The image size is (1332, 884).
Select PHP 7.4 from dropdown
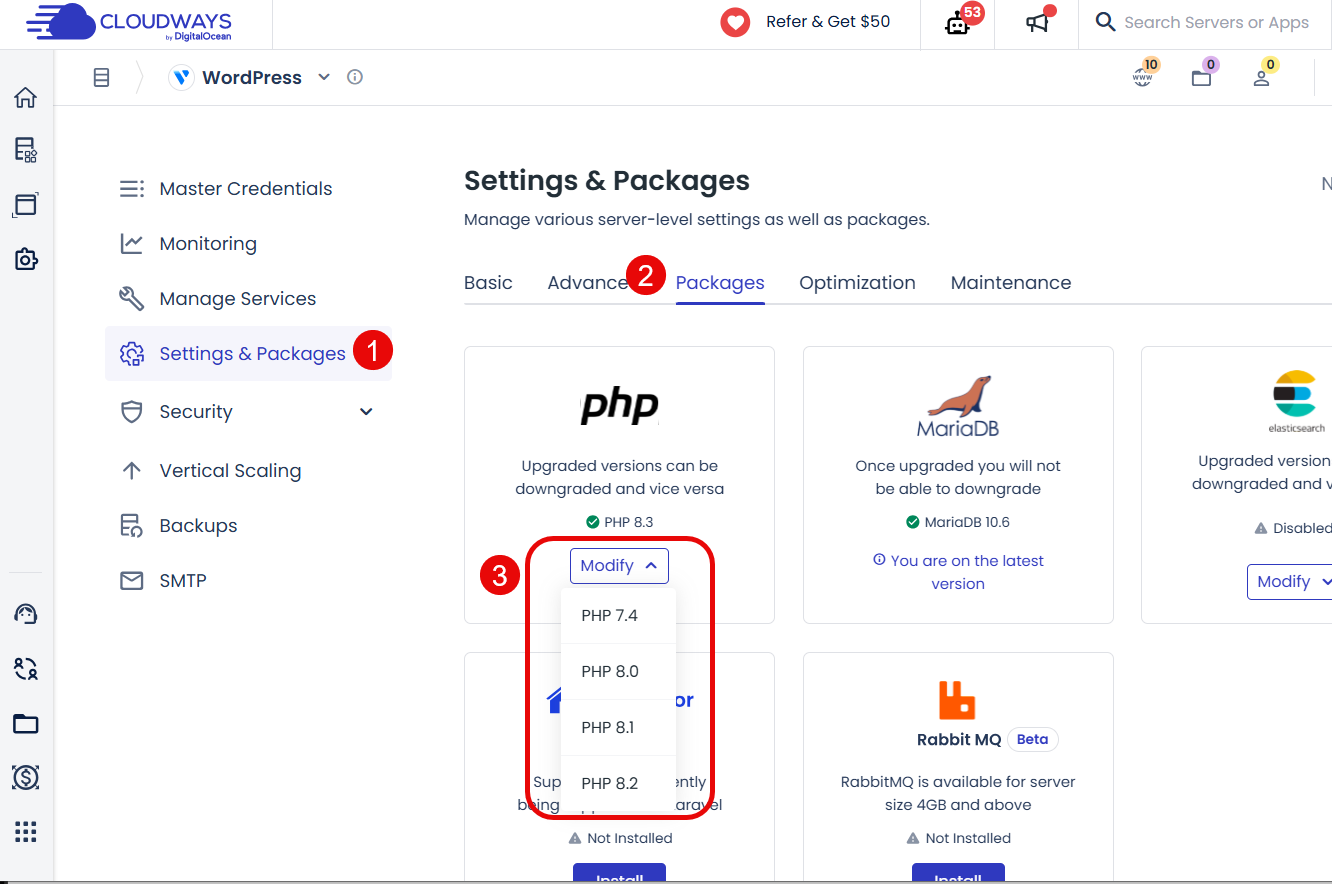click(x=619, y=615)
